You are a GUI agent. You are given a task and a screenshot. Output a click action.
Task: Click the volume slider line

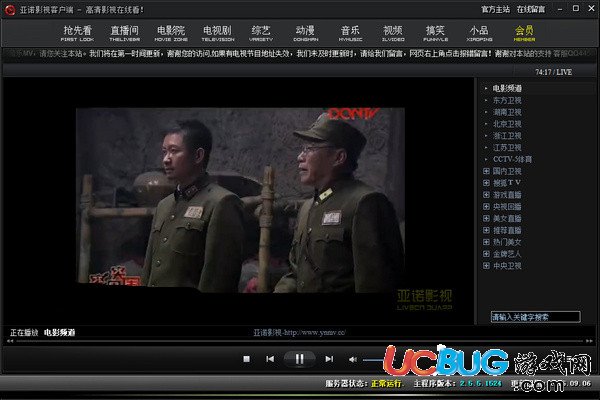pyautogui.click(x=373, y=359)
